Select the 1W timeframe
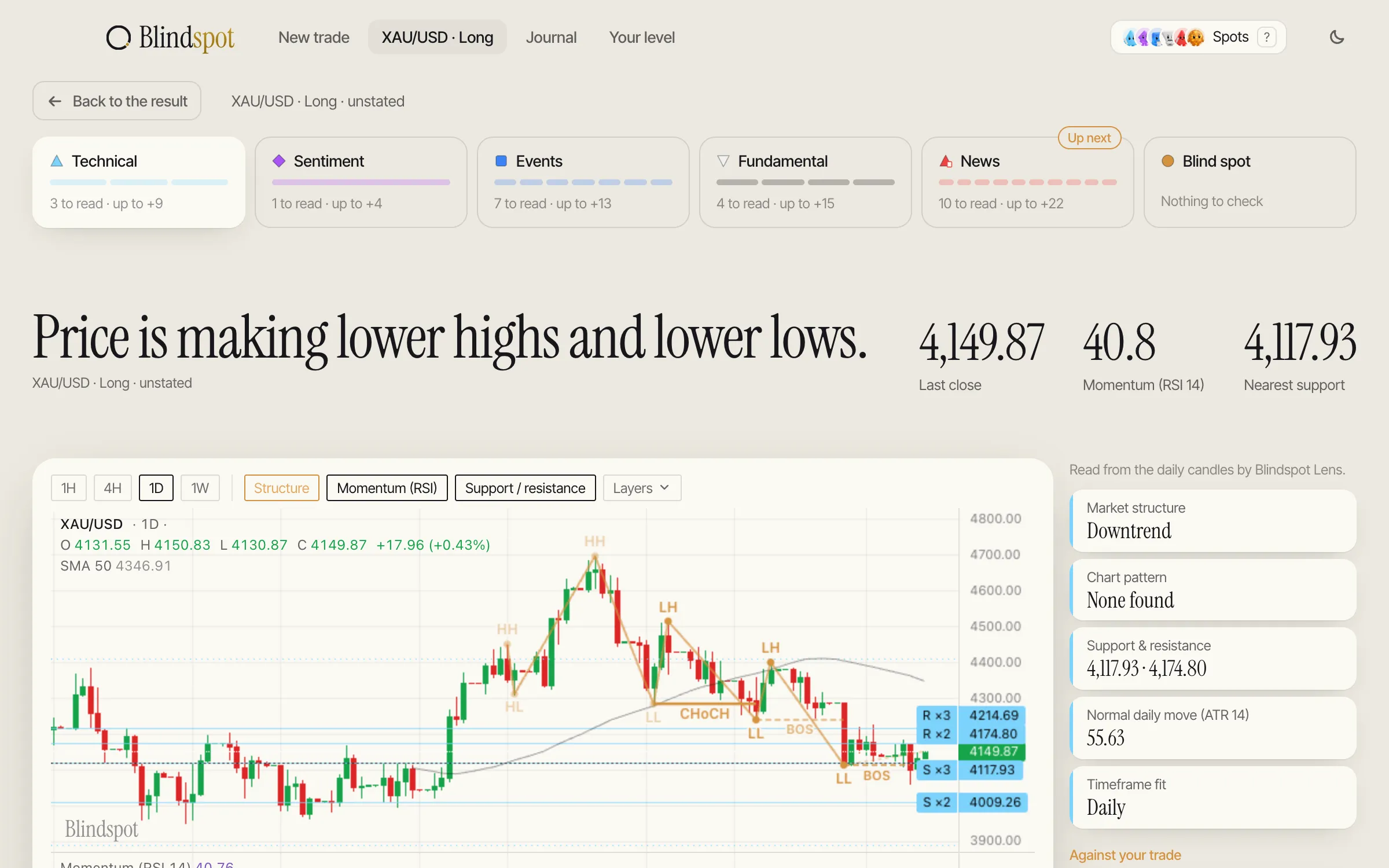This screenshot has width=1389, height=868. (x=200, y=488)
